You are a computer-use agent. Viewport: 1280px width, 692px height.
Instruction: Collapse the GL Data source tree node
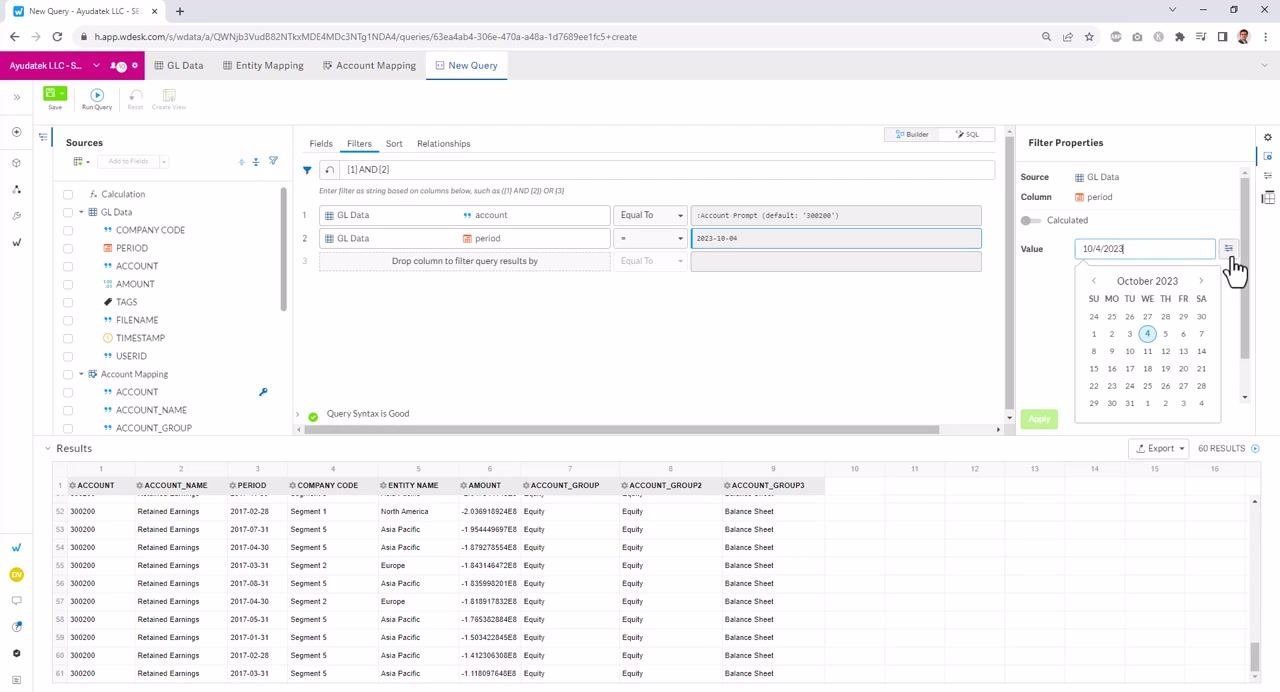tap(81, 212)
